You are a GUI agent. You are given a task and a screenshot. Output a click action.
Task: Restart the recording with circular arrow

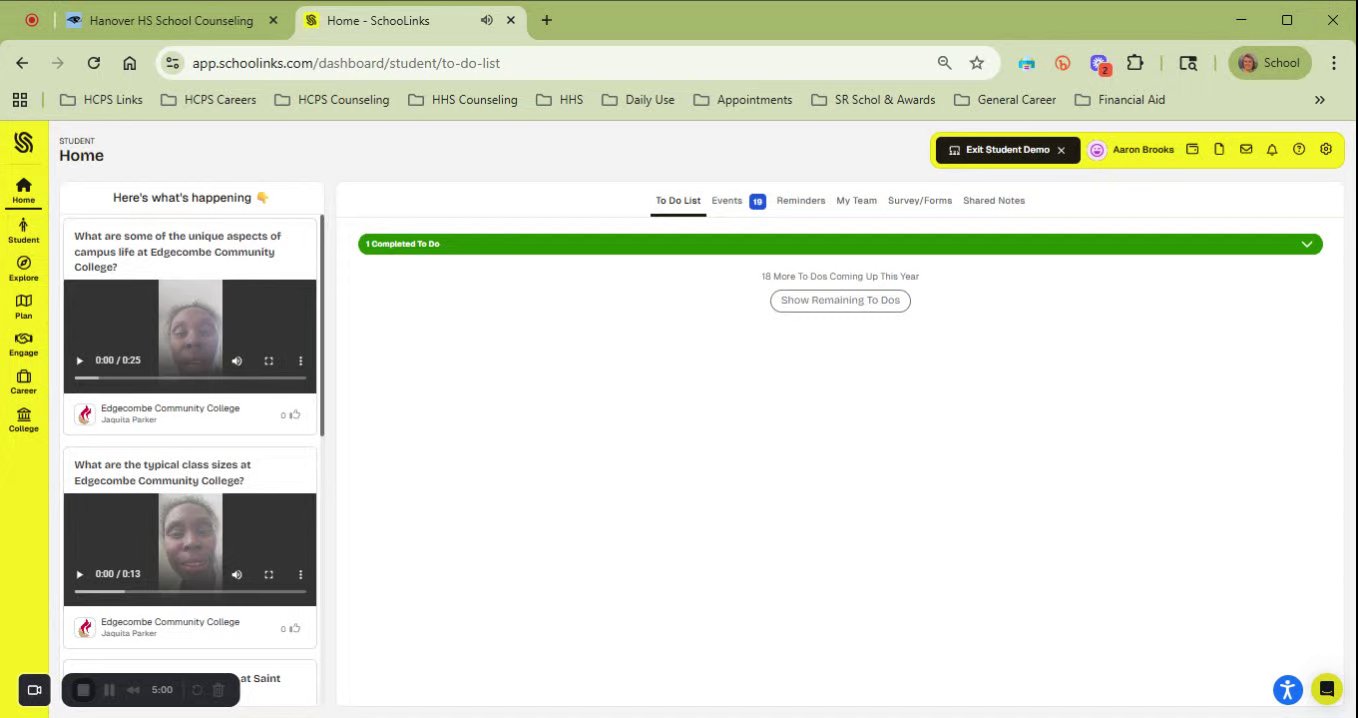tap(197, 690)
